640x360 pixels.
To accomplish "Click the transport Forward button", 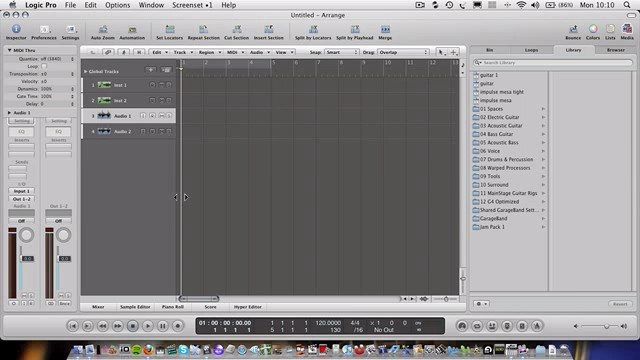I will (x=118, y=326).
